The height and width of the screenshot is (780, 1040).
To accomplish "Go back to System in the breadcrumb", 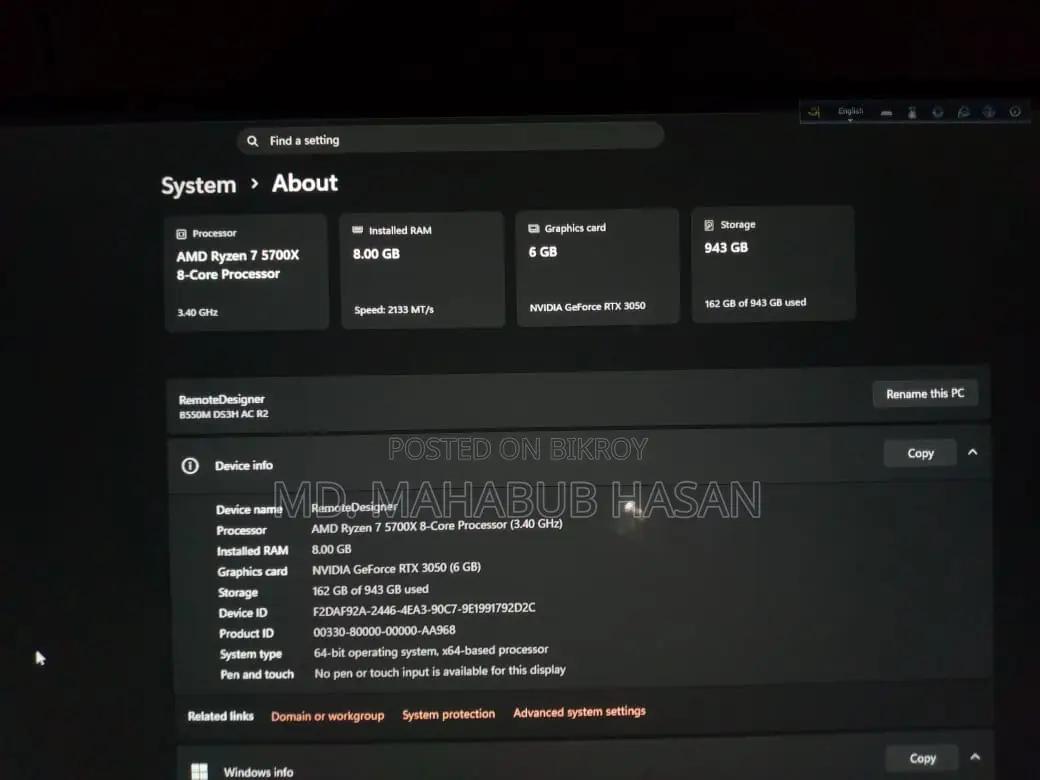I will 198,185.
